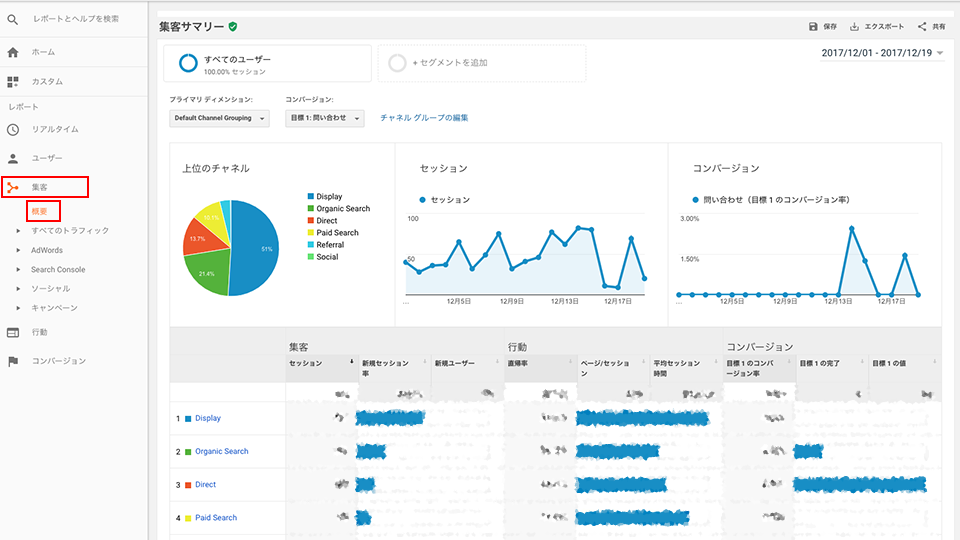
Task: Expand the すべてのトラフィック tree arrow
Action: pyautogui.click(x=18, y=231)
